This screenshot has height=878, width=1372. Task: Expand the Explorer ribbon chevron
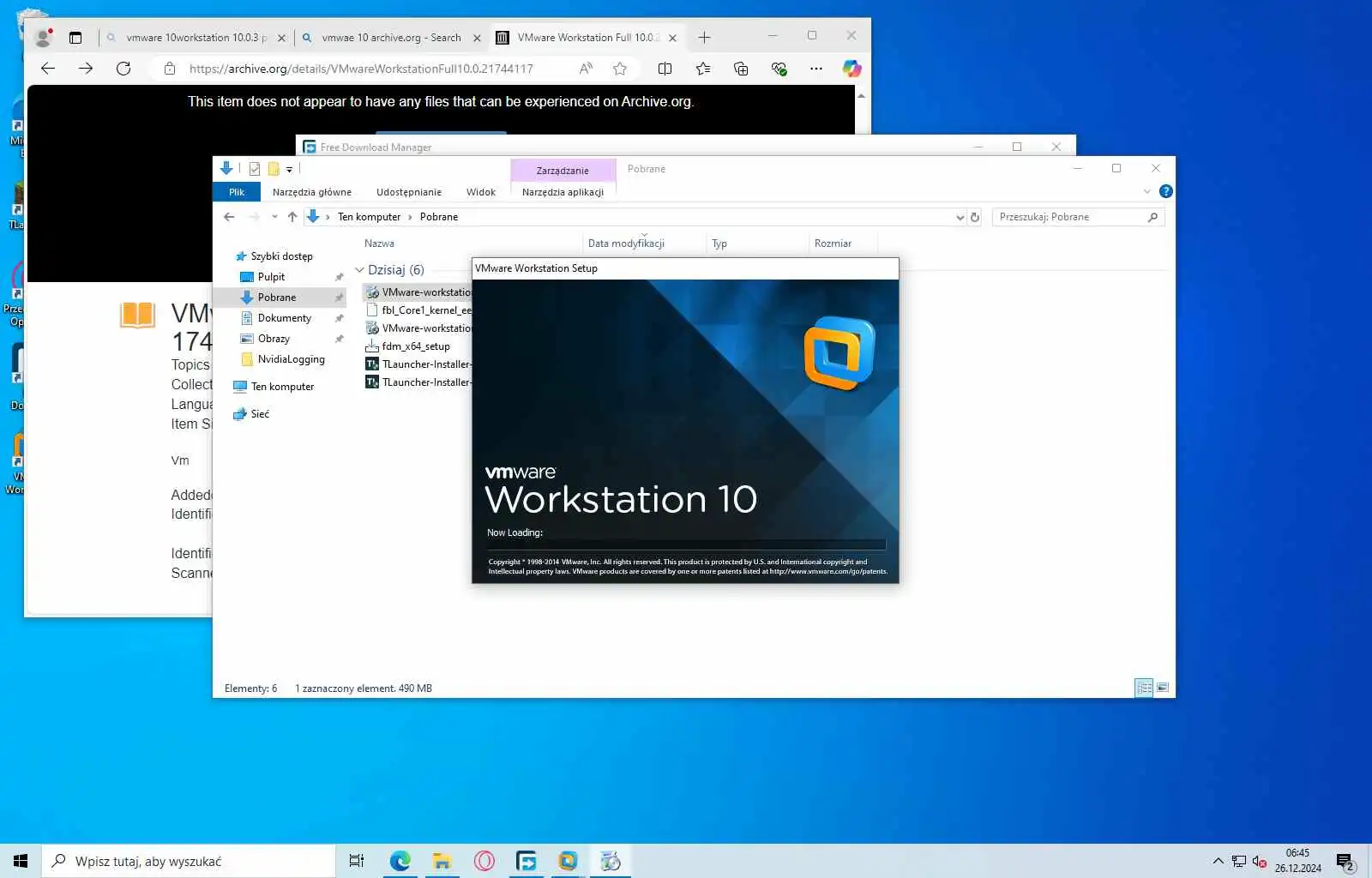[1147, 191]
